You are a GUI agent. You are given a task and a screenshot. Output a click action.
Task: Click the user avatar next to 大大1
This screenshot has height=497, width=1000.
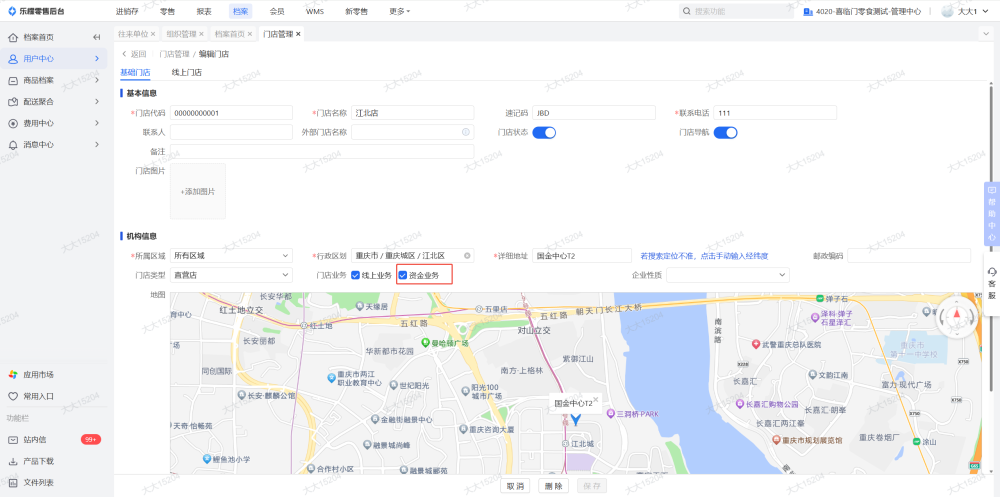(x=947, y=11)
